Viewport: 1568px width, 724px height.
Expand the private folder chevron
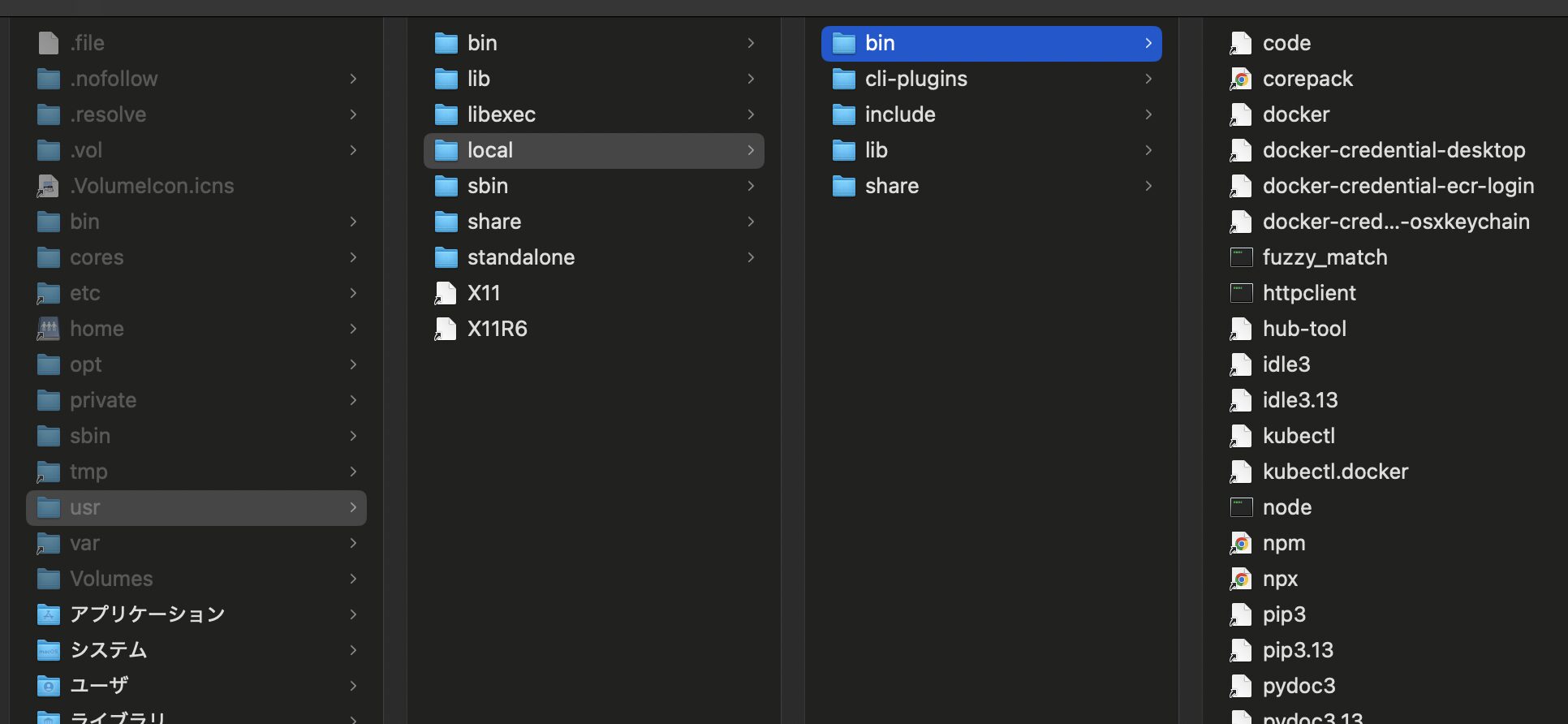click(353, 400)
